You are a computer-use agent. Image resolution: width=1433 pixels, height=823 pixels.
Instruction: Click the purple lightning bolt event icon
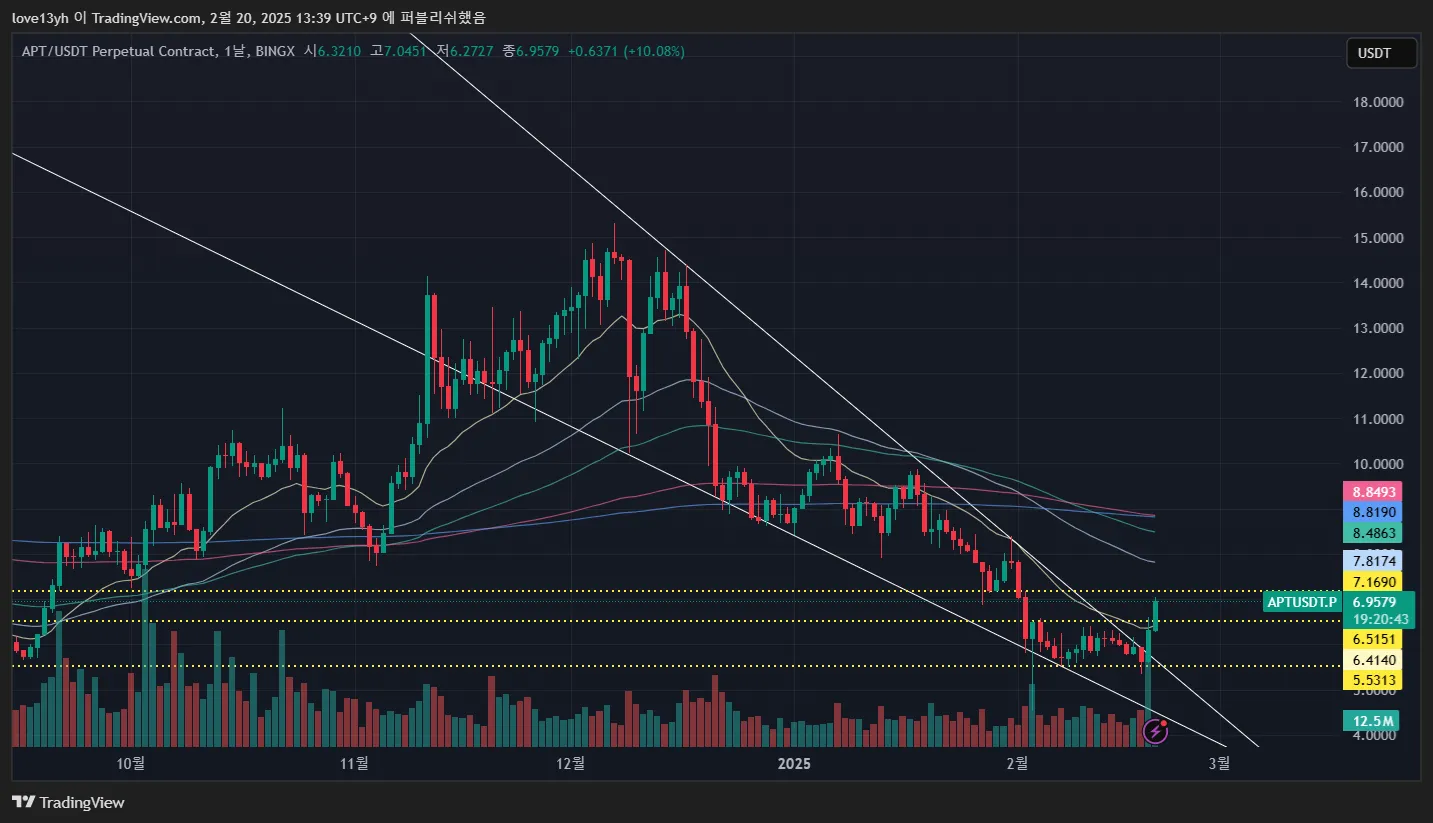point(1155,731)
